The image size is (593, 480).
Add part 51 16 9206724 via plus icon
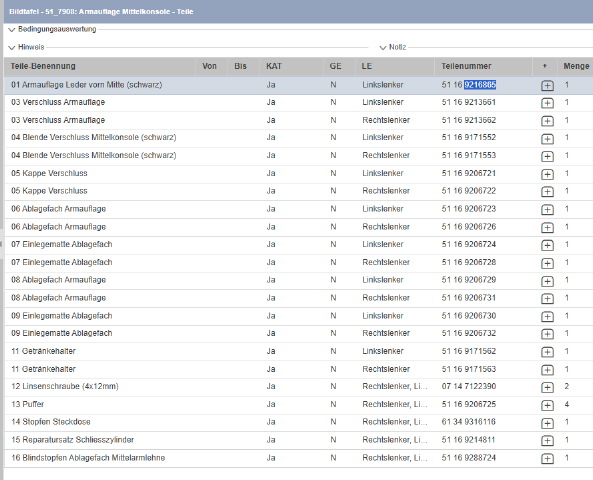tap(547, 245)
